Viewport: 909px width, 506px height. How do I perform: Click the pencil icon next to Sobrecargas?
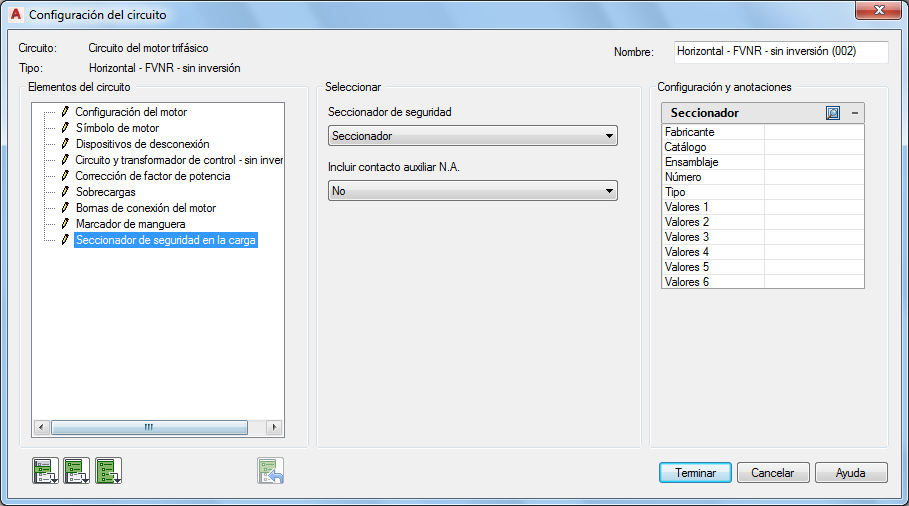click(65, 192)
